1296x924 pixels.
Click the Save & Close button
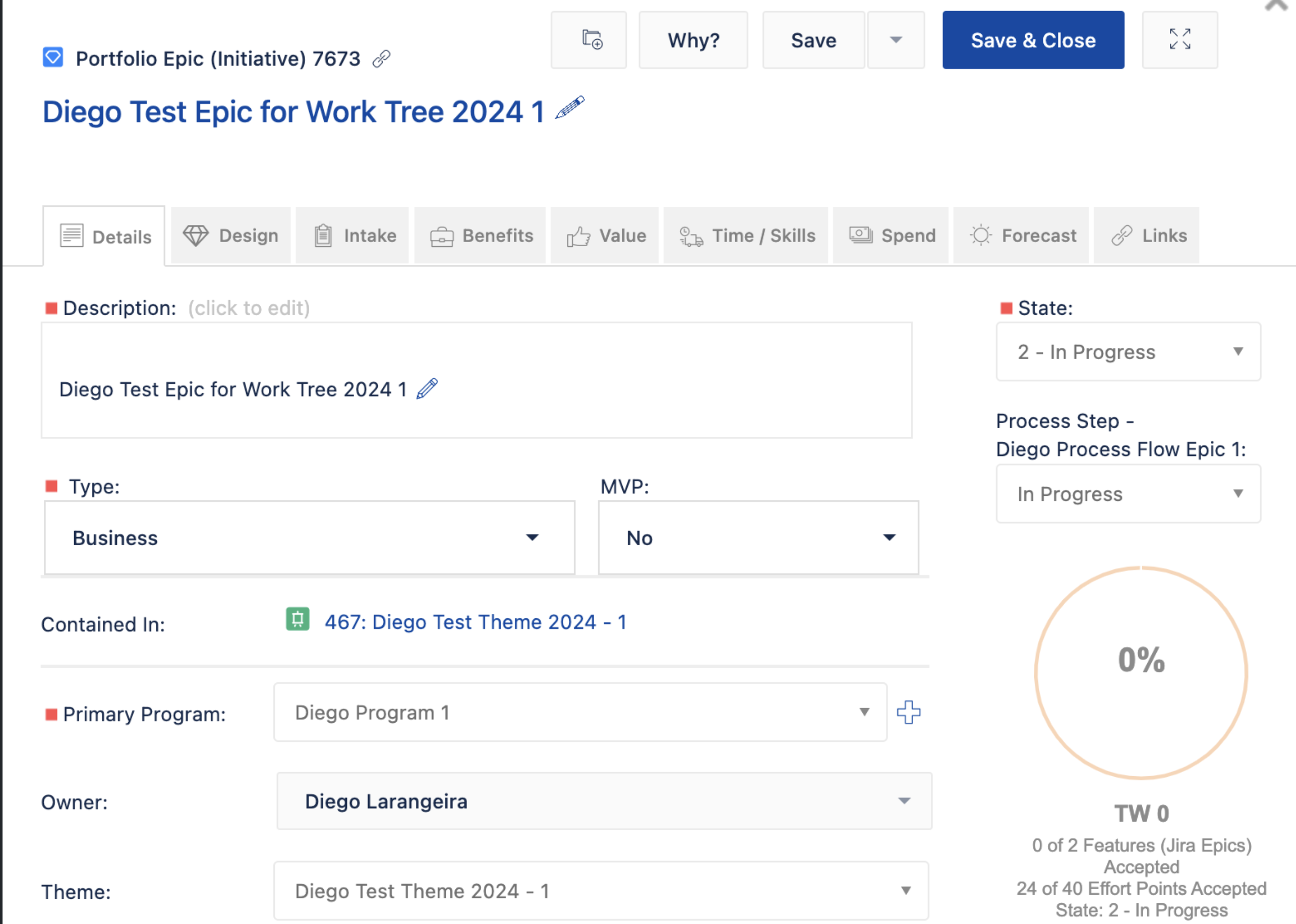pyautogui.click(x=1033, y=40)
